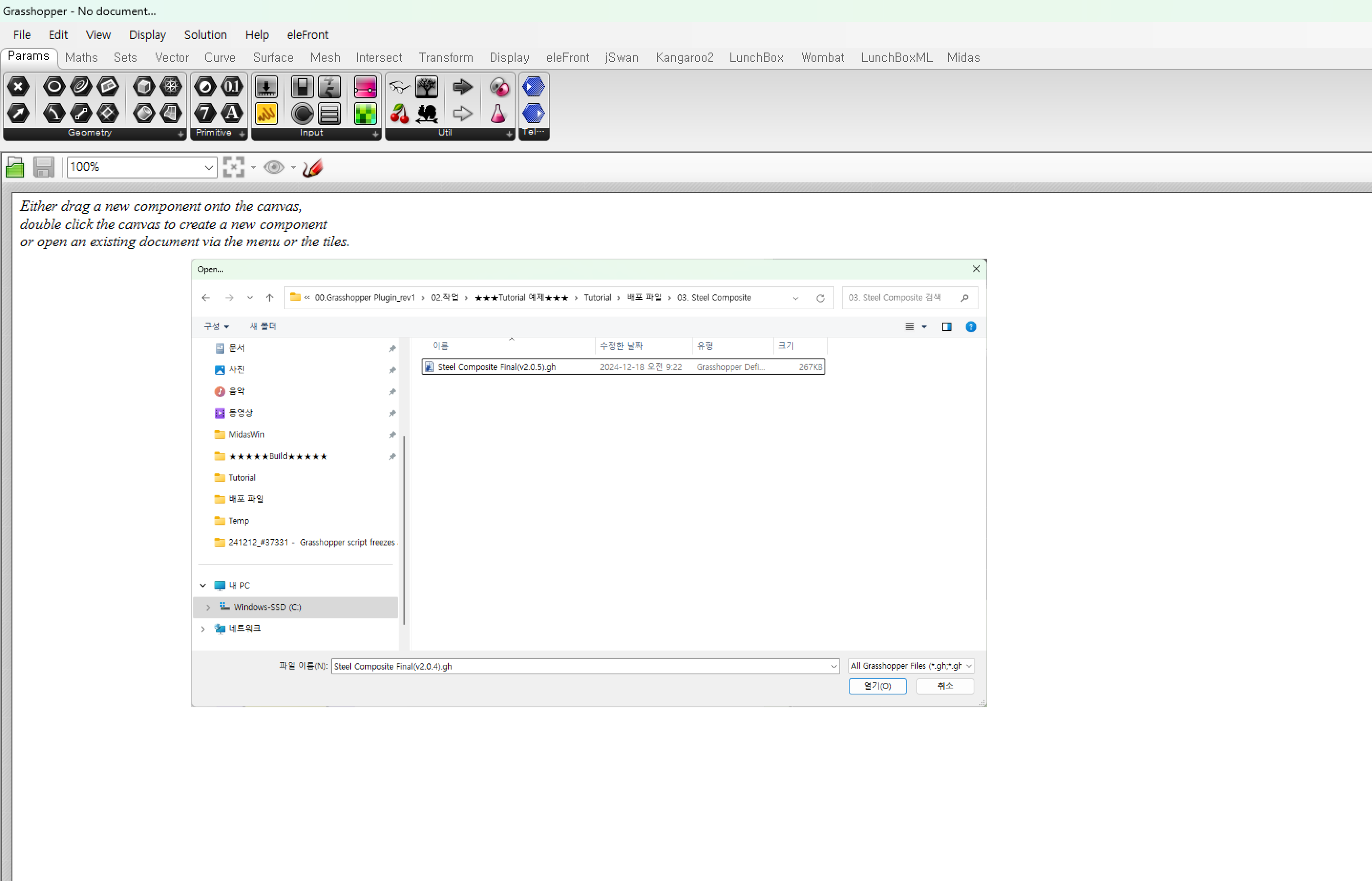
Task: Pick the Boolean Toggle input icon
Action: tap(302, 86)
